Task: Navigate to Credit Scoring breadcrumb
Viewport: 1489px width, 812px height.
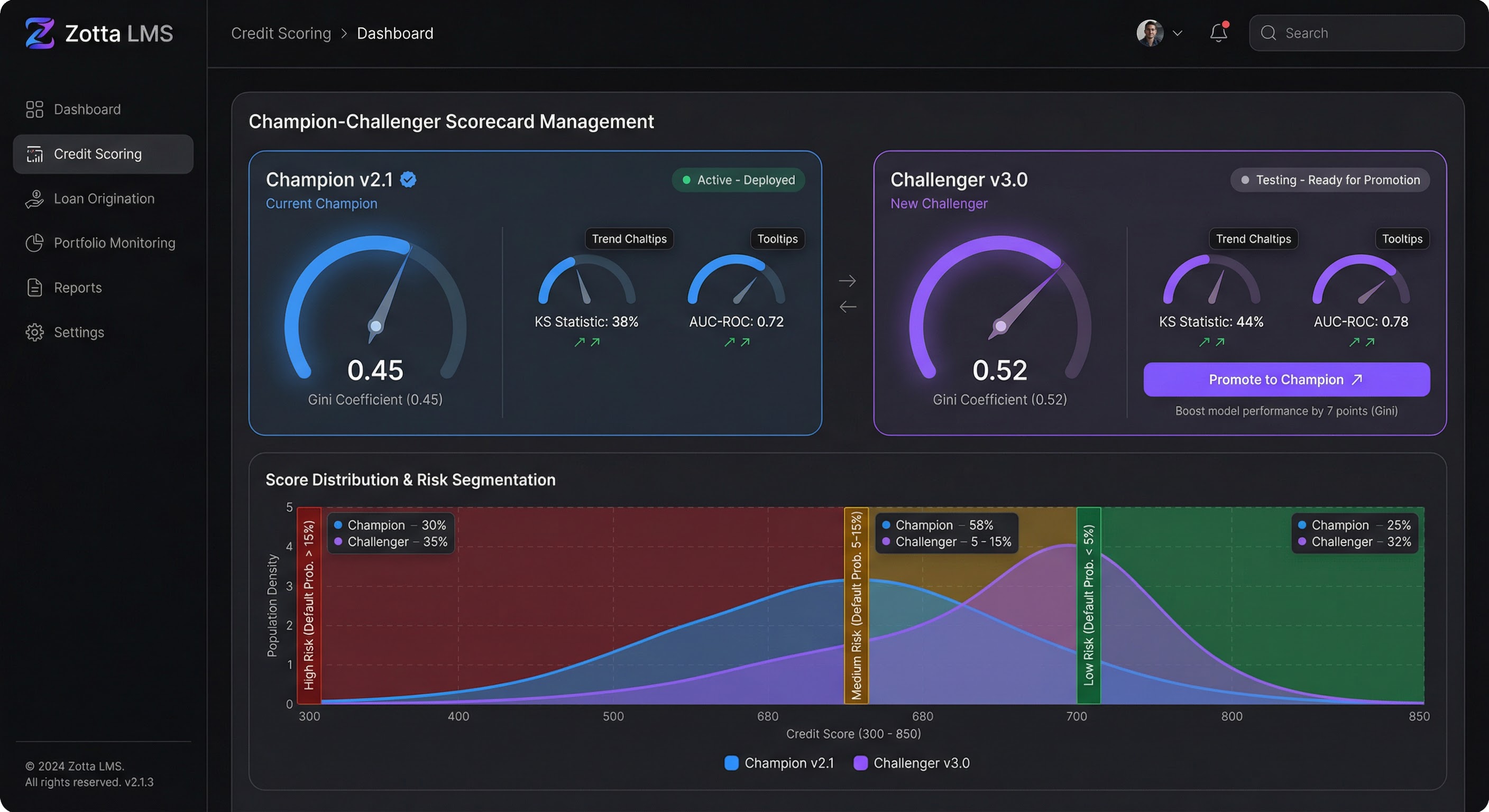Action: [x=281, y=33]
